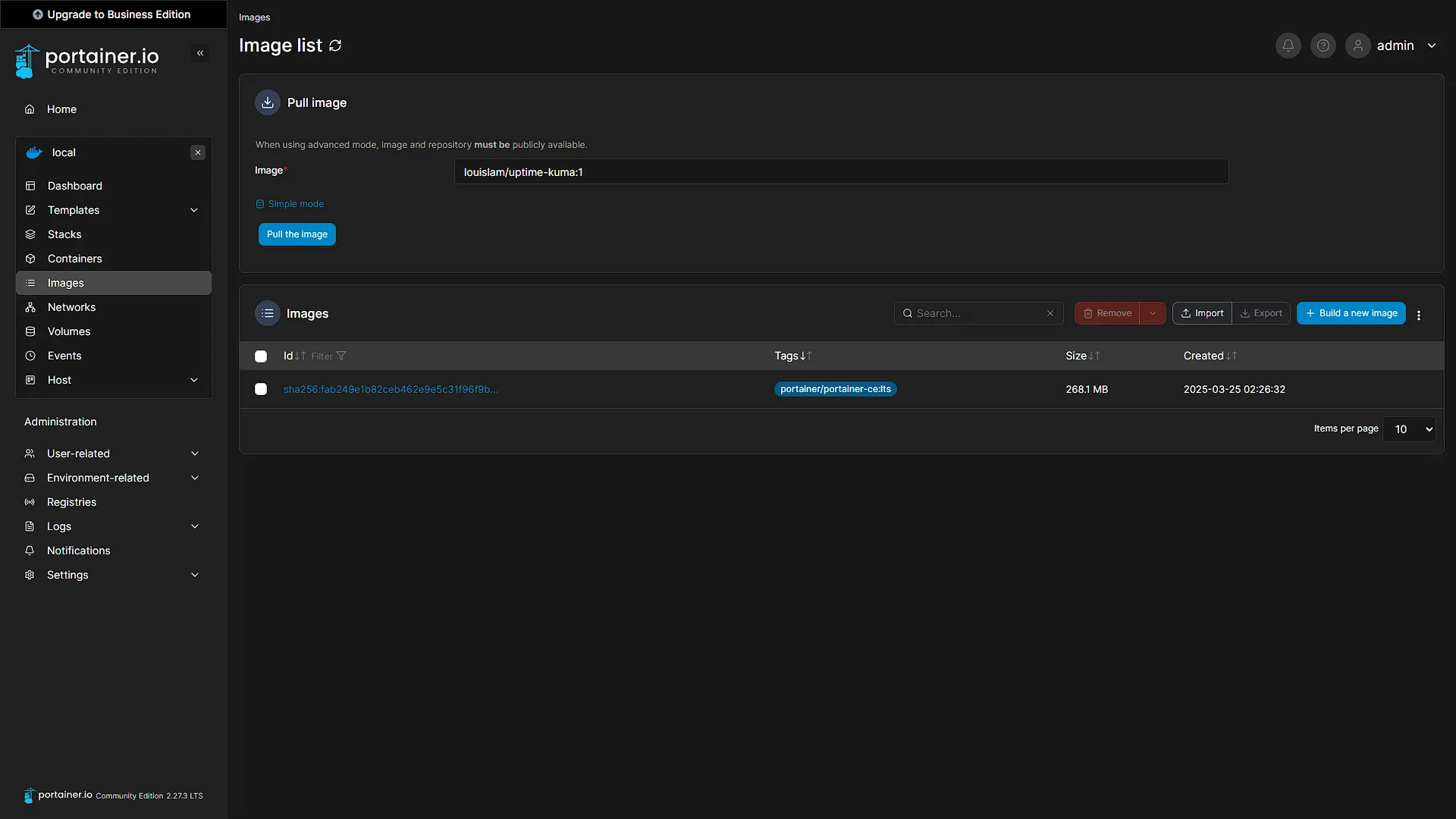Sort the images by Id

pyautogui.click(x=294, y=356)
